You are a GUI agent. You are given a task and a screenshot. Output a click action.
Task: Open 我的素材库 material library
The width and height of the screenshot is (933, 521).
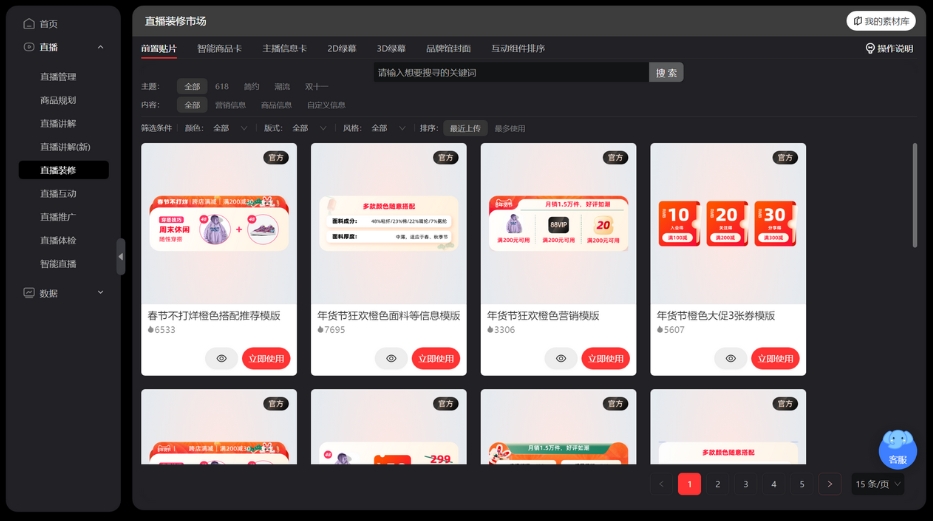pos(881,21)
